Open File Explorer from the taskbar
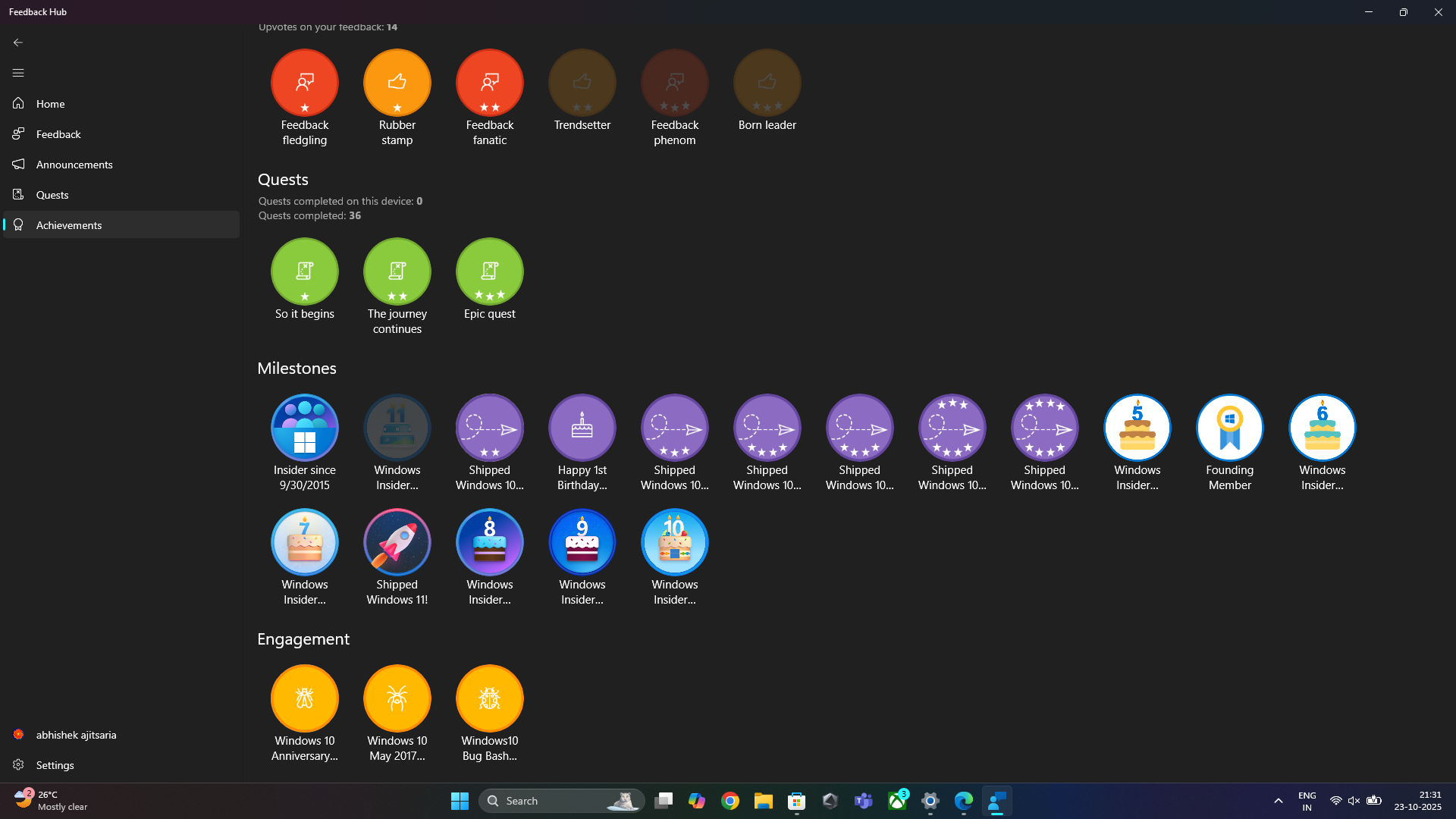The width and height of the screenshot is (1456, 819). point(764,801)
